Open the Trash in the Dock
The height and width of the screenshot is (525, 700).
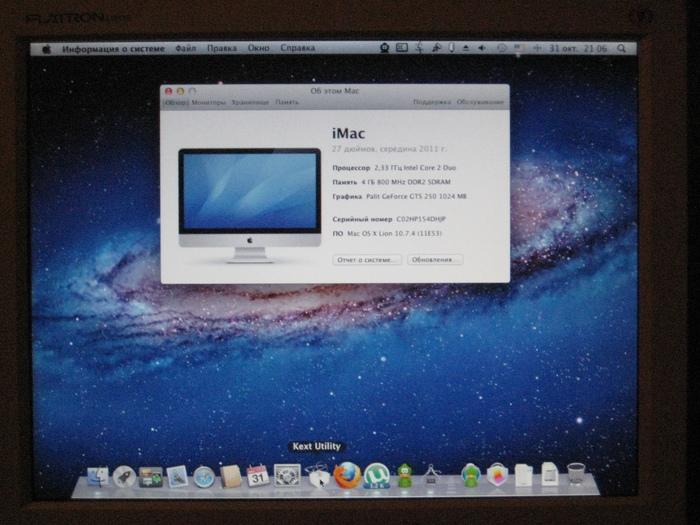tap(576, 475)
